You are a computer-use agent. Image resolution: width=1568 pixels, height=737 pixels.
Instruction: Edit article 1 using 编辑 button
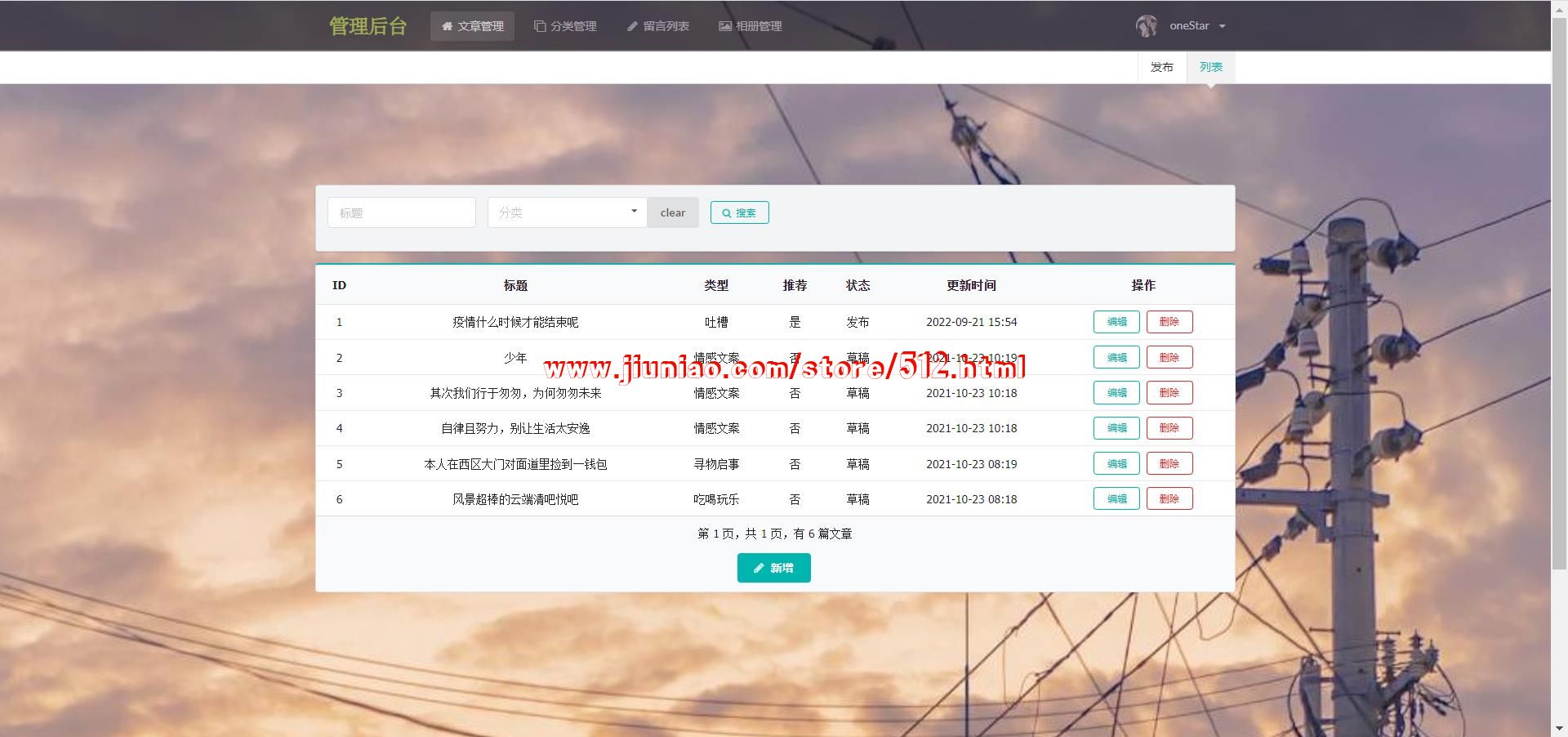click(x=1116, y=322)
